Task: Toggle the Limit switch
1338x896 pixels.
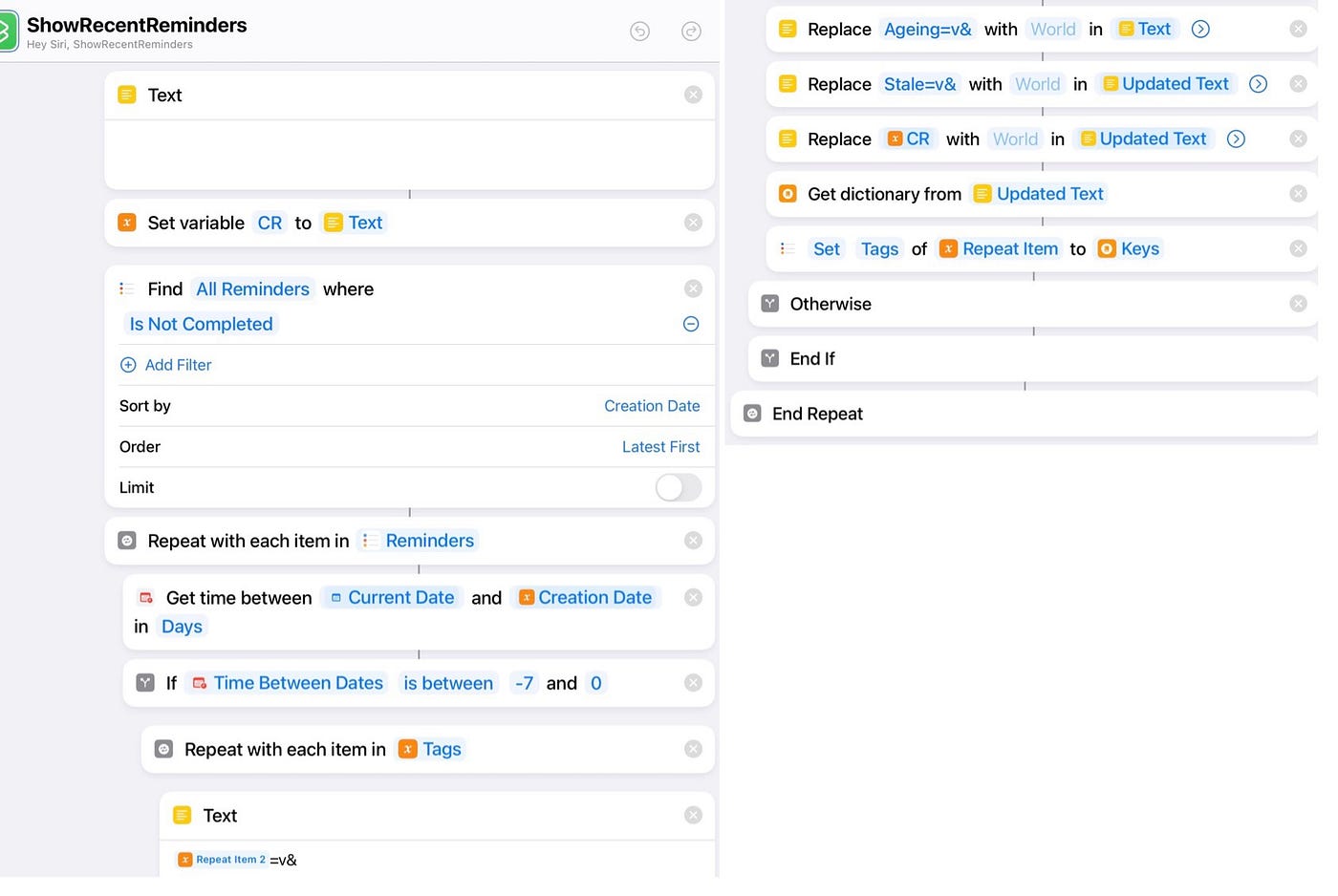Action: click(x=679, y=487)
